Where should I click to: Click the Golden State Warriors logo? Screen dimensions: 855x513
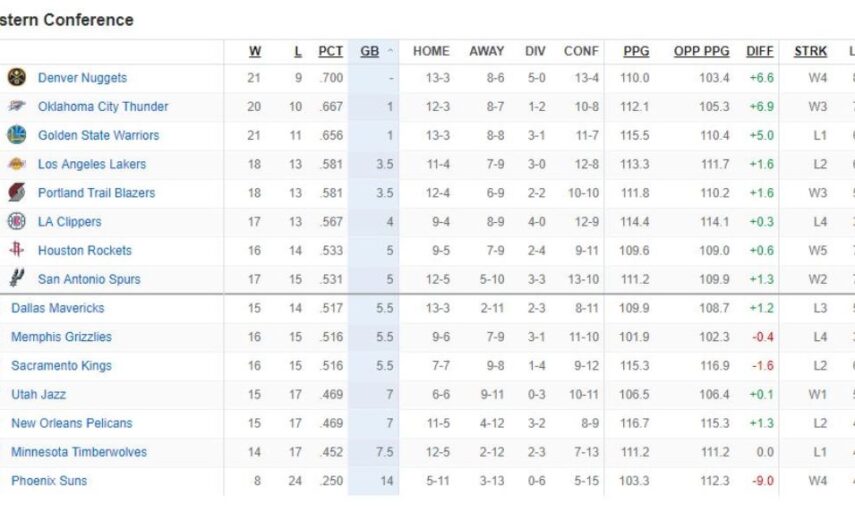[16, 135]
